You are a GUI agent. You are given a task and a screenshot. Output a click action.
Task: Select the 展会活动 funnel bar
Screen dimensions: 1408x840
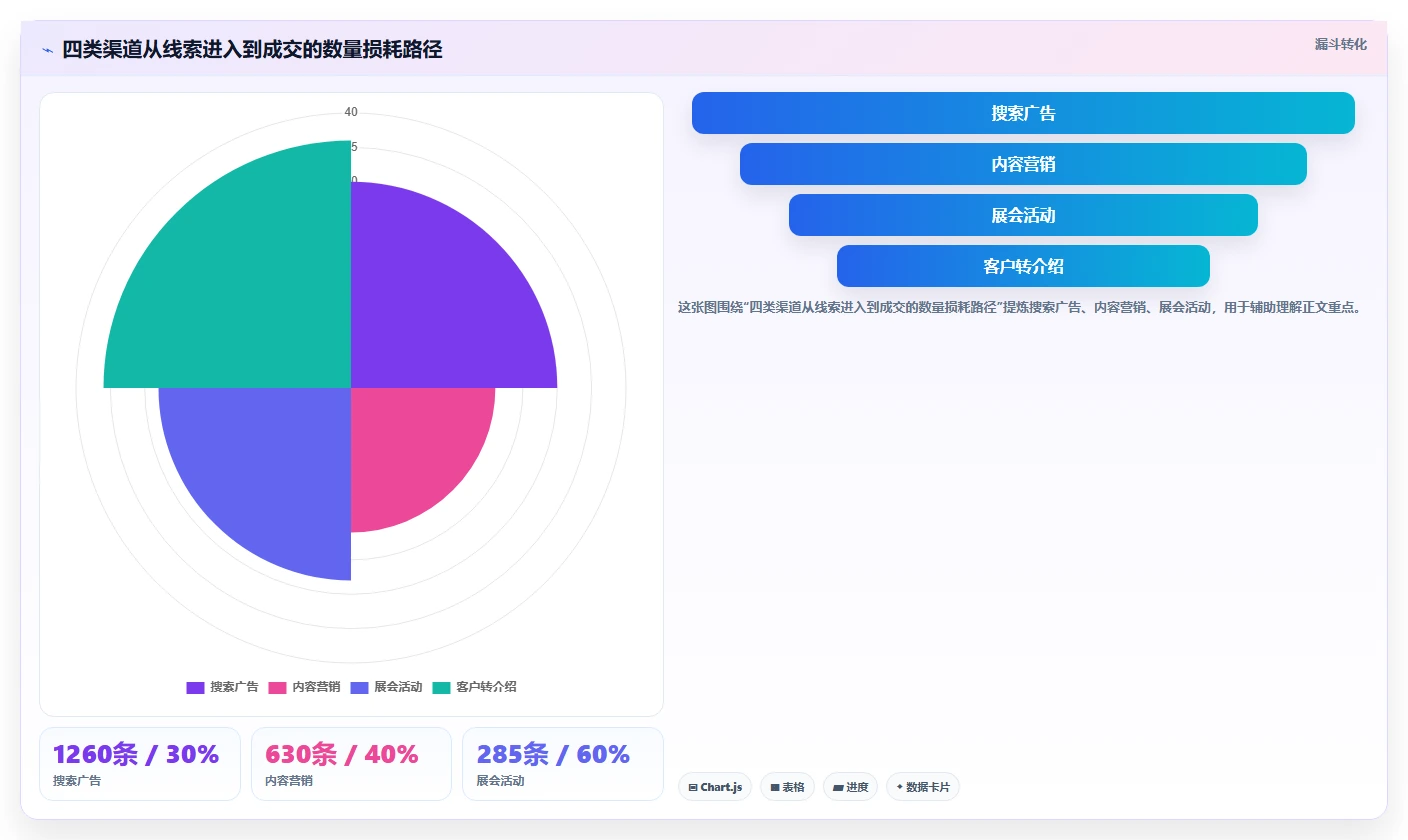1023,215
